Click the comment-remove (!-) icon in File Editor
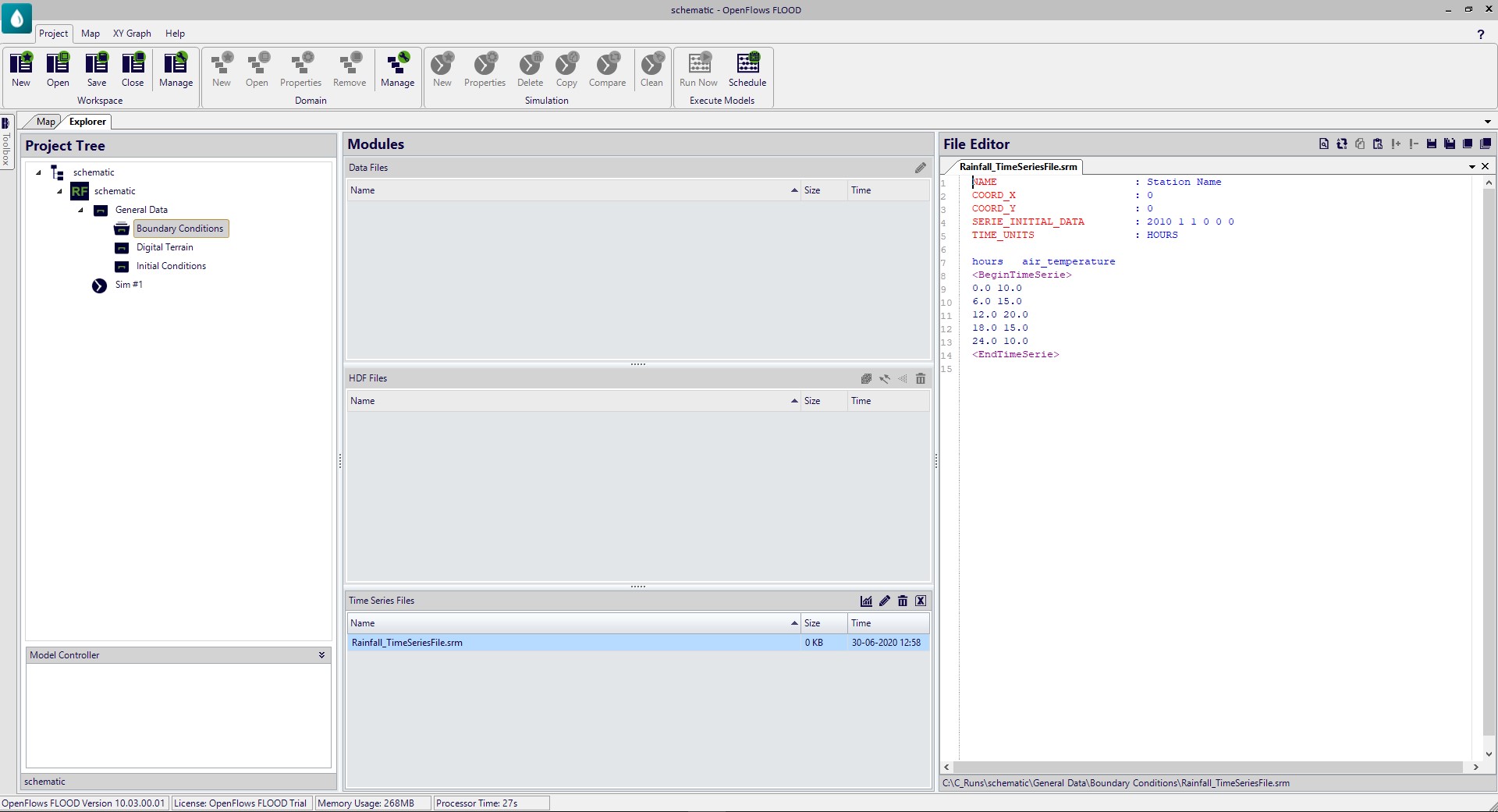Image resolution: width=1498 pixels, height=812 pixels. point(1414,144)
